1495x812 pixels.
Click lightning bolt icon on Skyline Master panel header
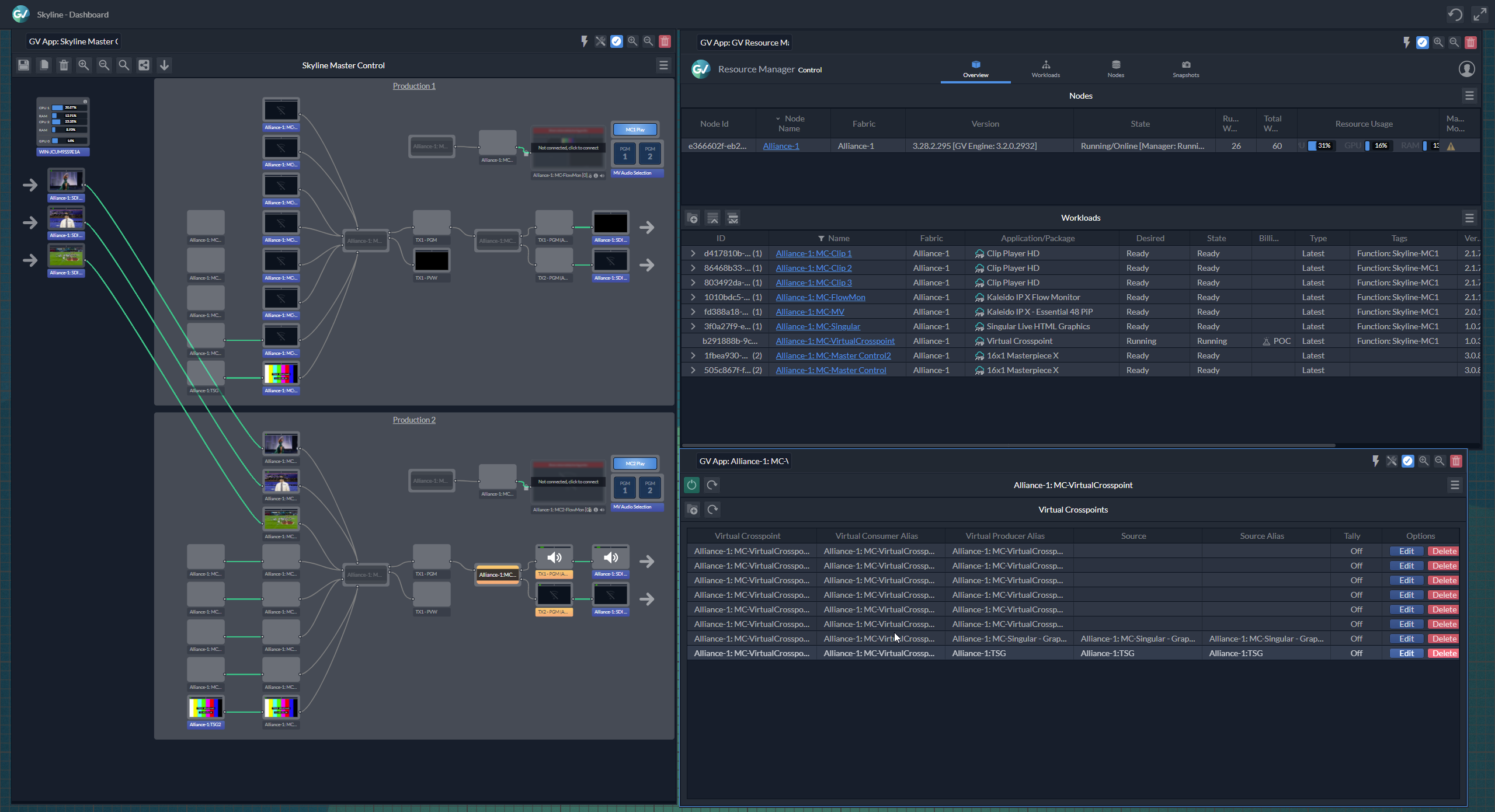coord(584,41)
